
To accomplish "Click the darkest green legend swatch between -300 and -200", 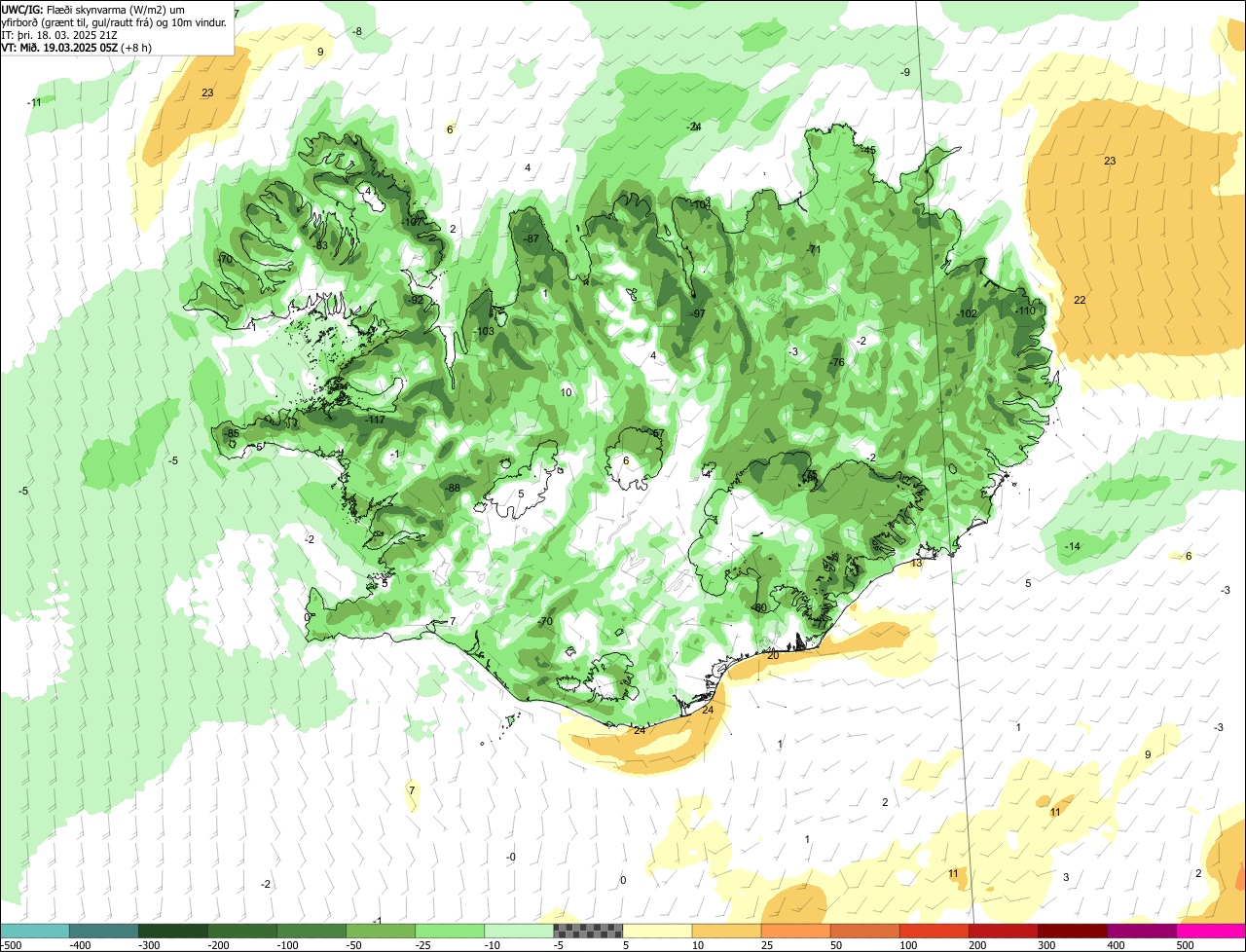I will pos(173,931).
